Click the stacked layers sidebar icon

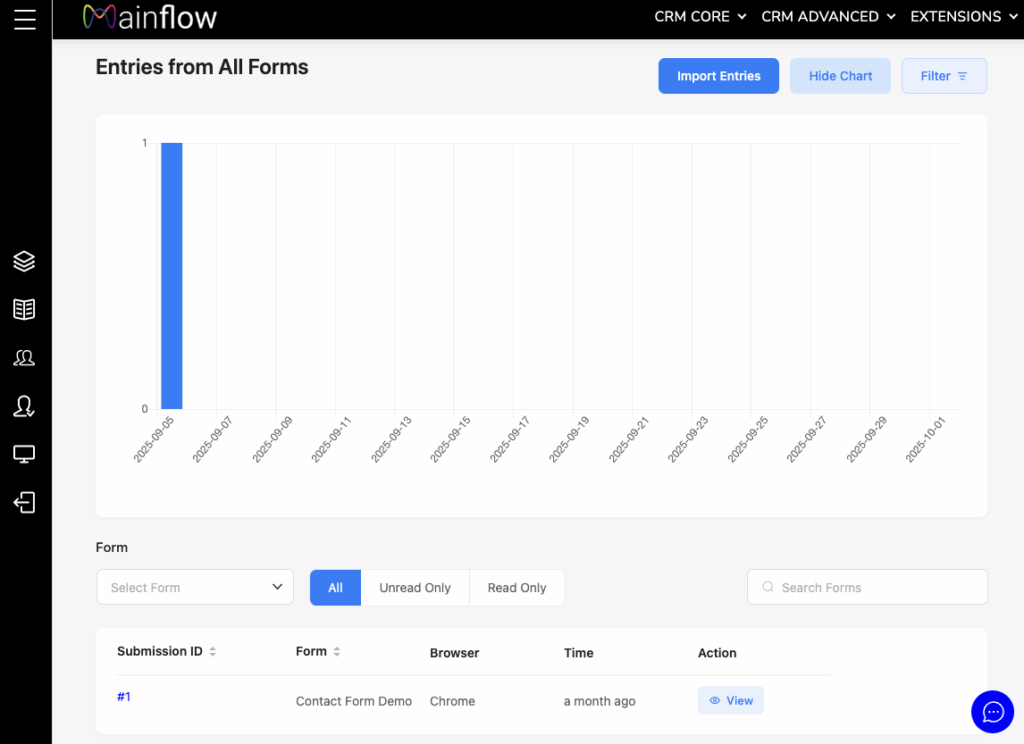[x=25, y=261]
